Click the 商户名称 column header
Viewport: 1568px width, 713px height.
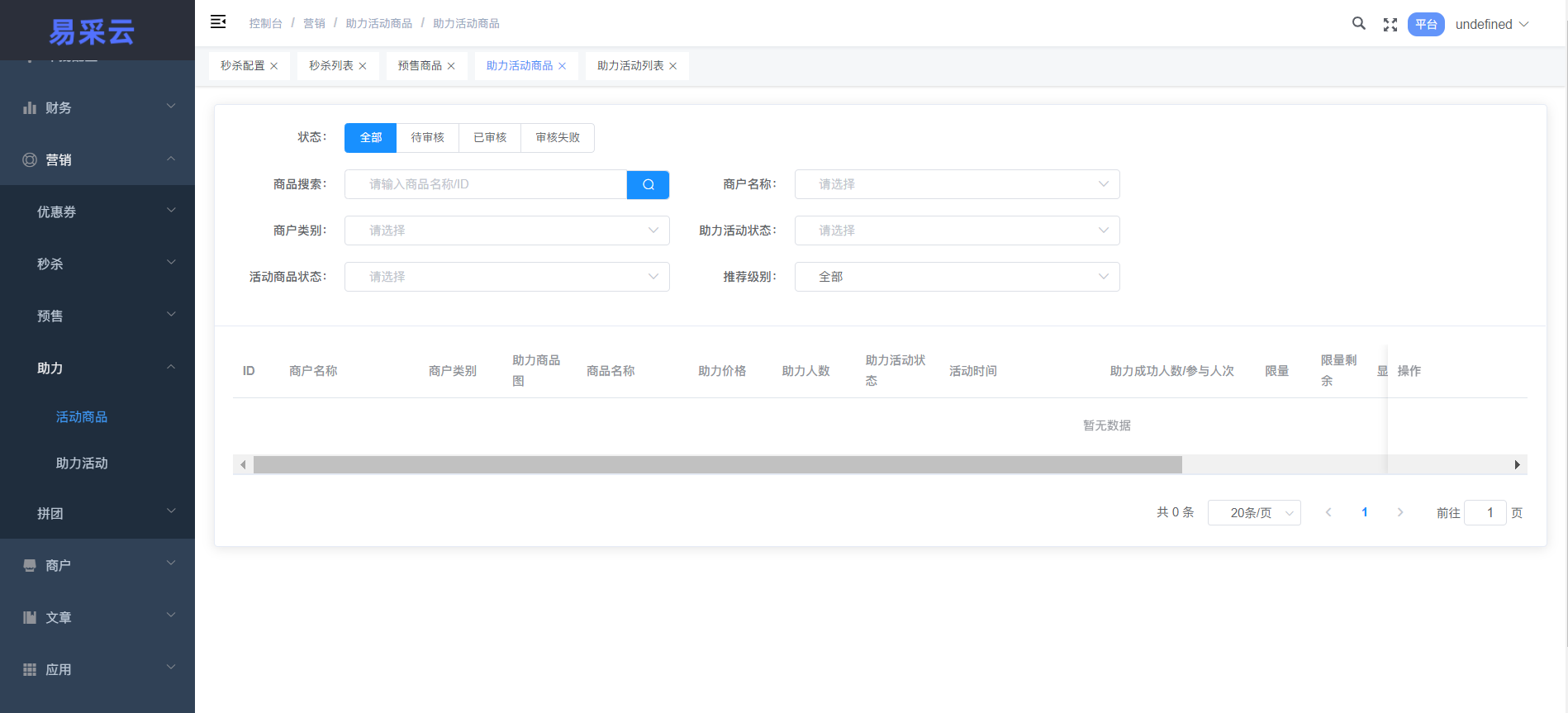click(313, 371)
